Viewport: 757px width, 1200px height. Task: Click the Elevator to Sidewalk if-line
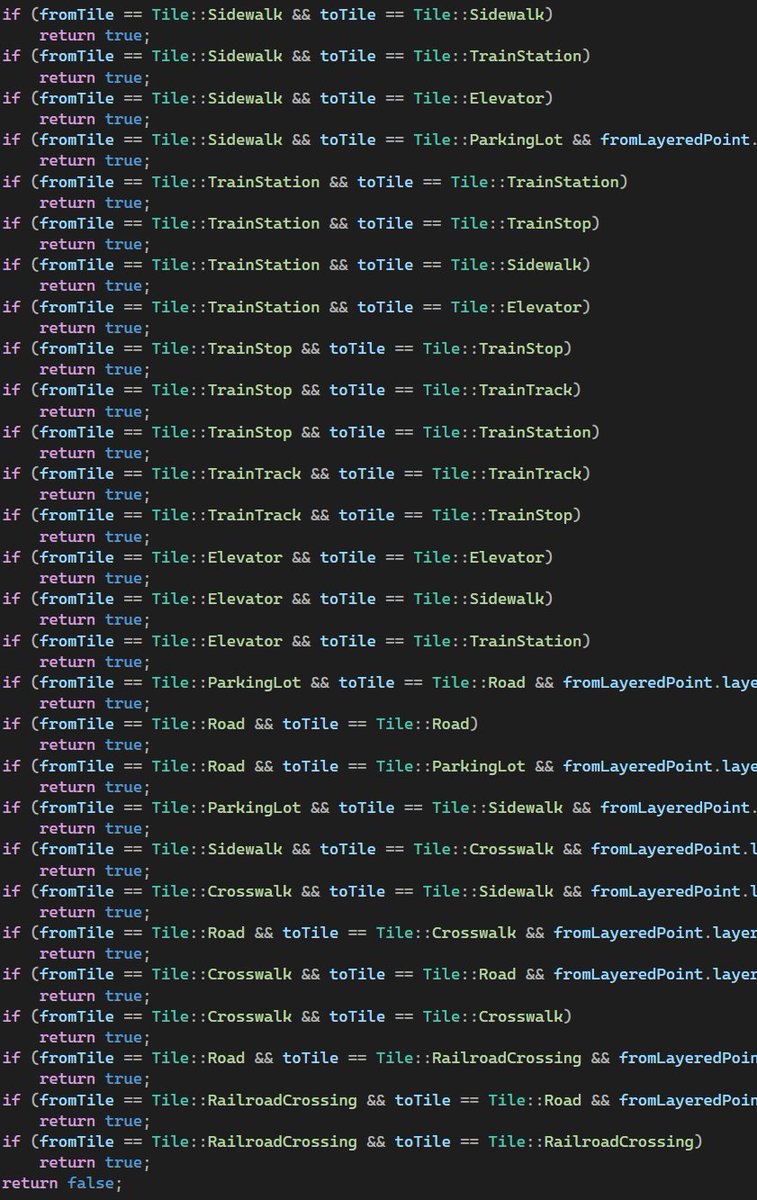278,599
